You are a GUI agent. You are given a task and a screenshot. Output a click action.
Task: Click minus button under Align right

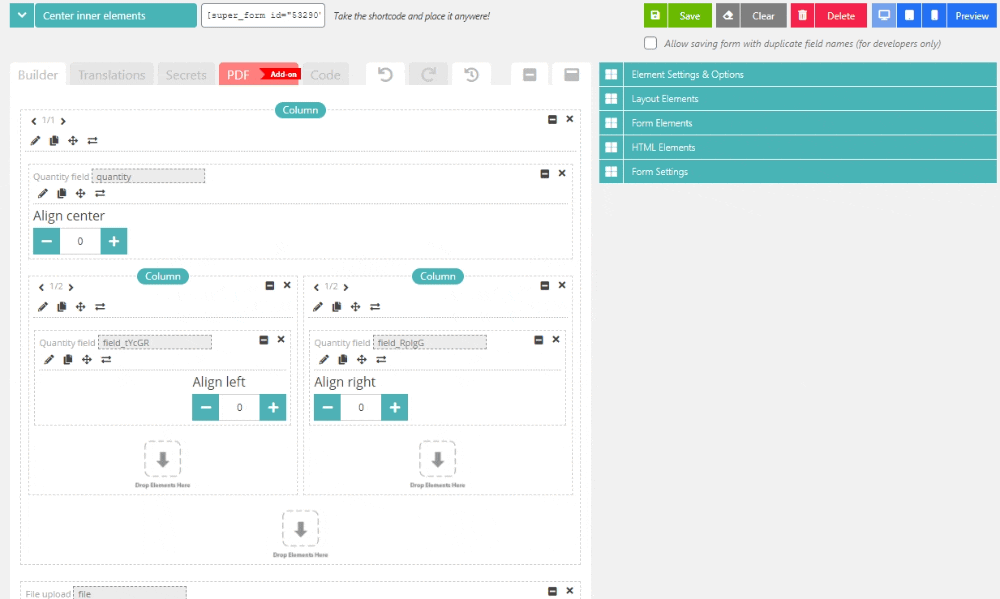(327, 408)
